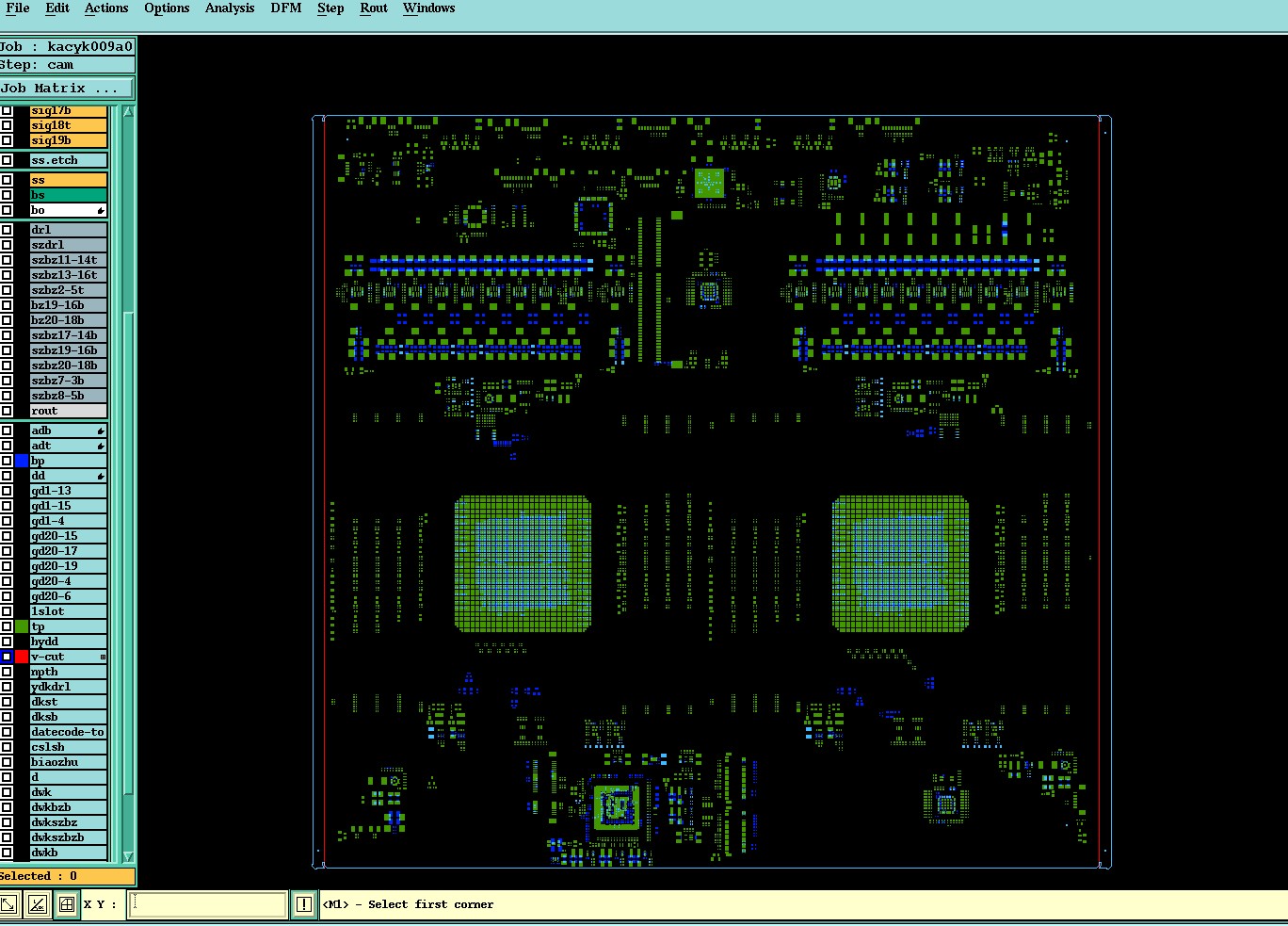Toggle checkbox for rout layer
The width and height of the screenshot is (1288, 926).
click(x=7, y=411)
